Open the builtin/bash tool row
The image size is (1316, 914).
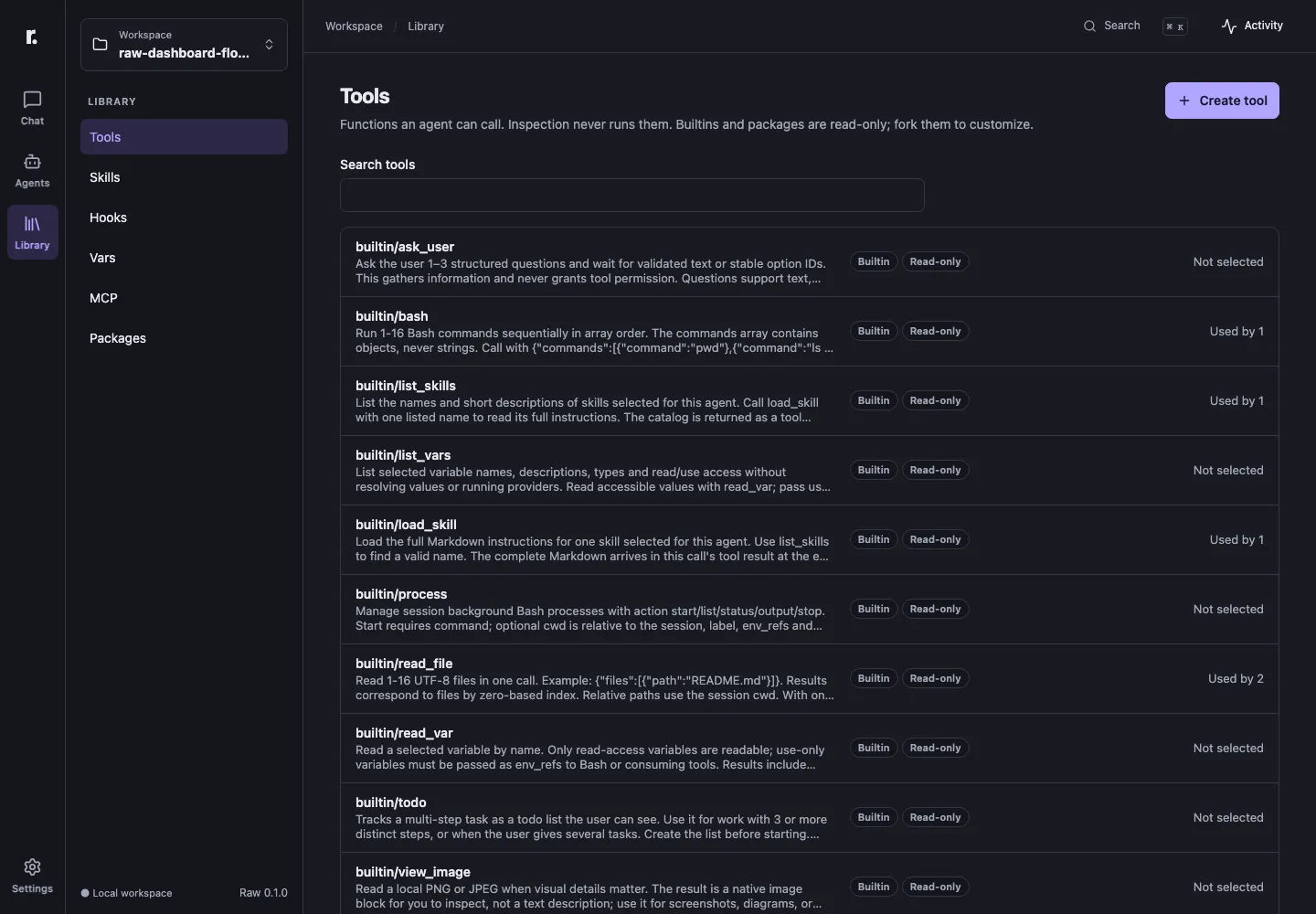point(809,332)
